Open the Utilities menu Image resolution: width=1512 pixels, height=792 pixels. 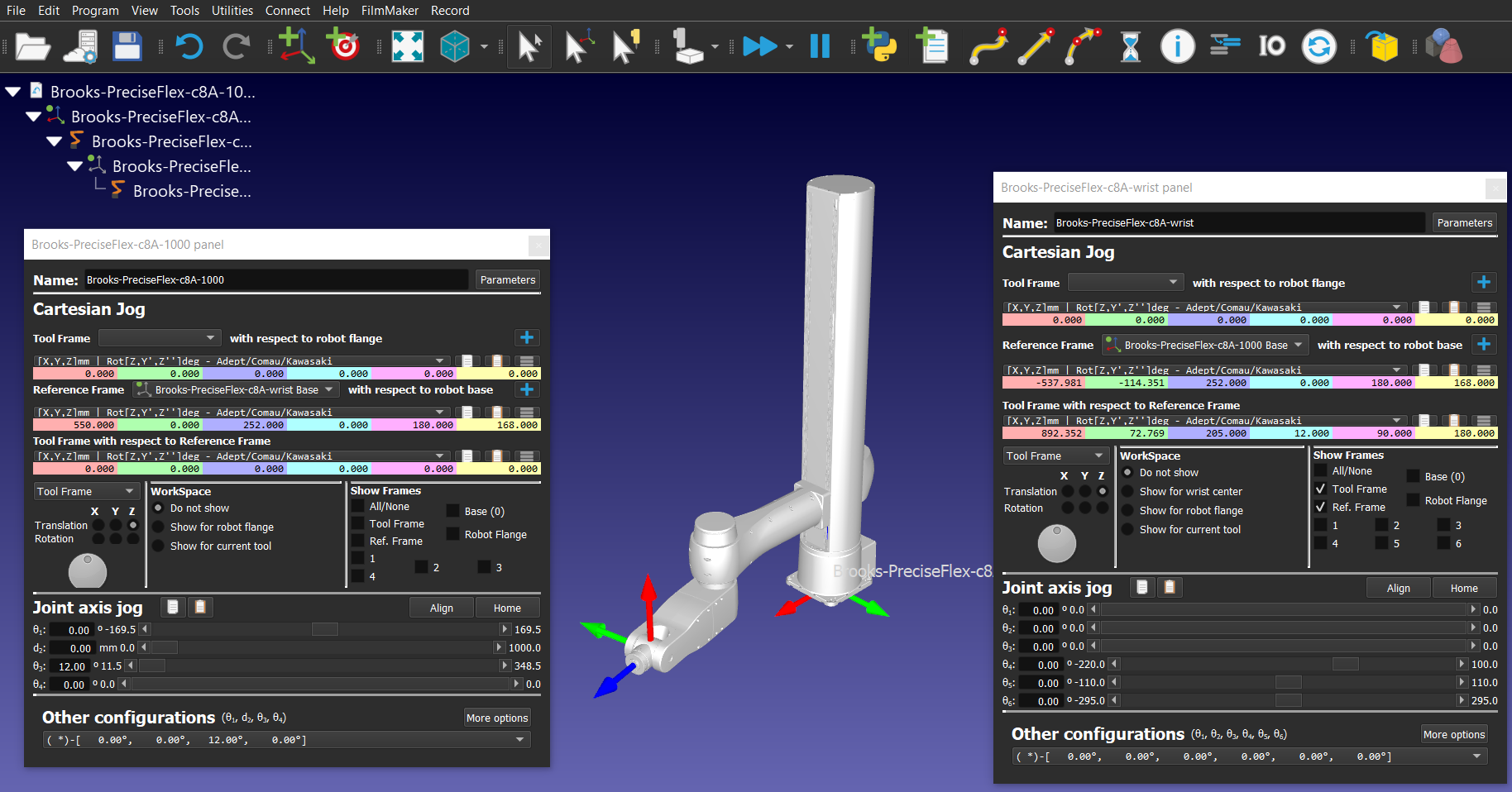pyautogui.click(x=232, y=11)
